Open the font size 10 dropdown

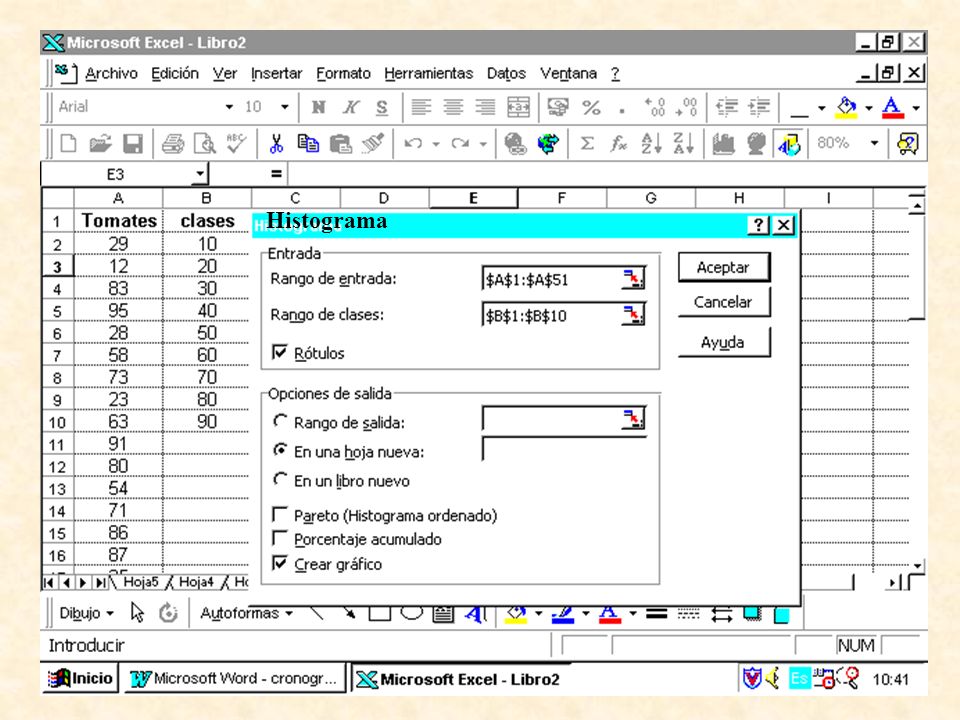285,107
